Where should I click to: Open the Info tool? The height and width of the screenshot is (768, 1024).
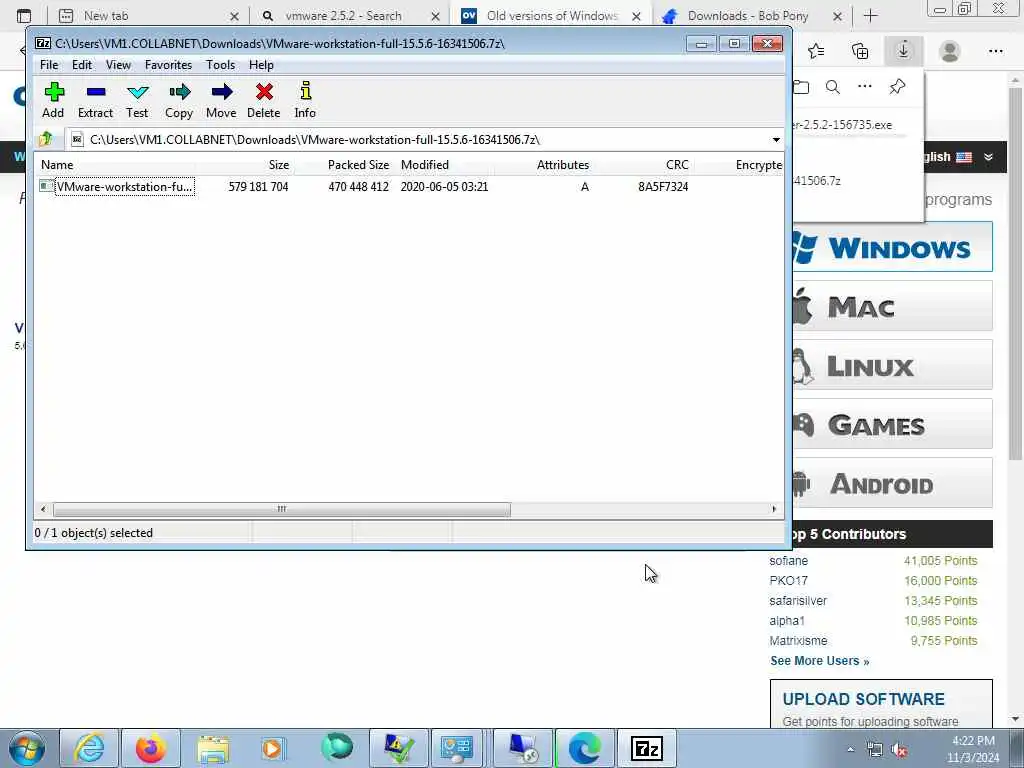305,100
